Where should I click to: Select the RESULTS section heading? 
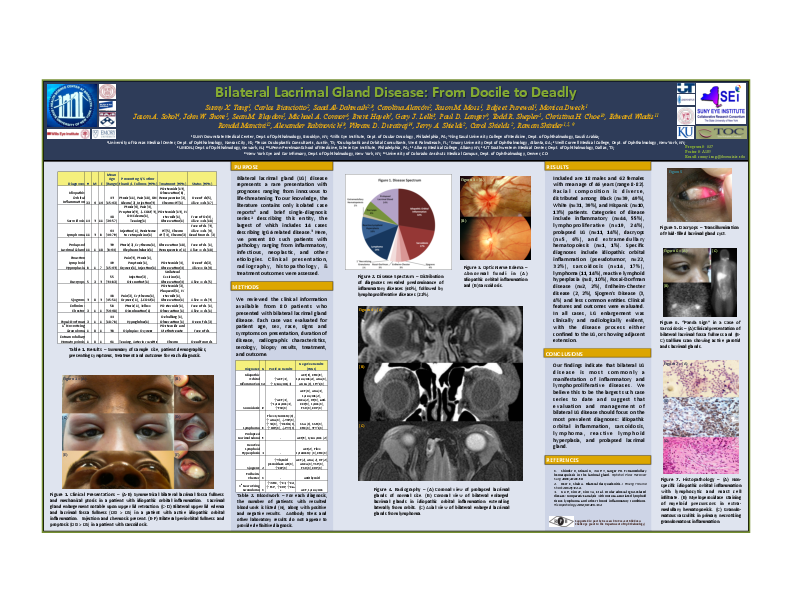pyautogui.click(x=557, y=168)
